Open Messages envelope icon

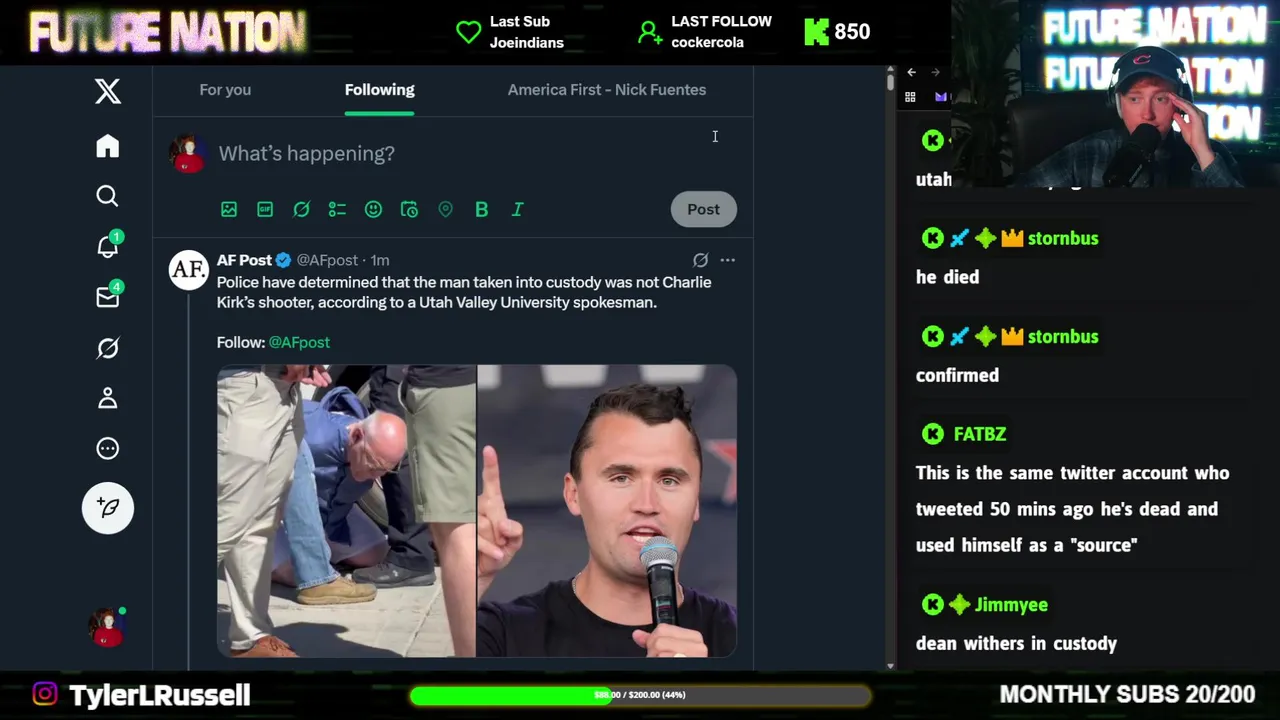tap(108, 297)
